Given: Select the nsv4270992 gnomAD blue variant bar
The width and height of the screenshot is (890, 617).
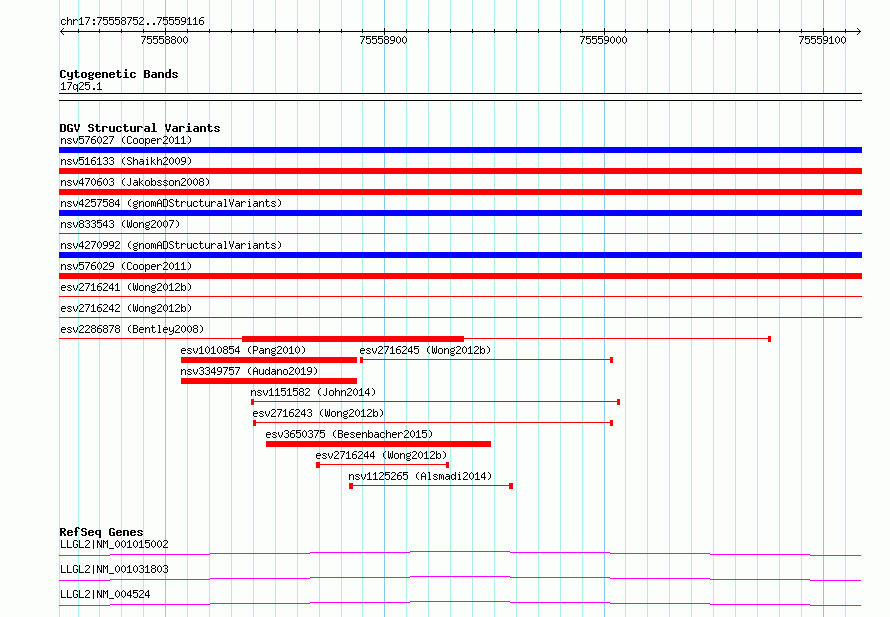Looking at the screenshot, I should click(x=460, y=255).
